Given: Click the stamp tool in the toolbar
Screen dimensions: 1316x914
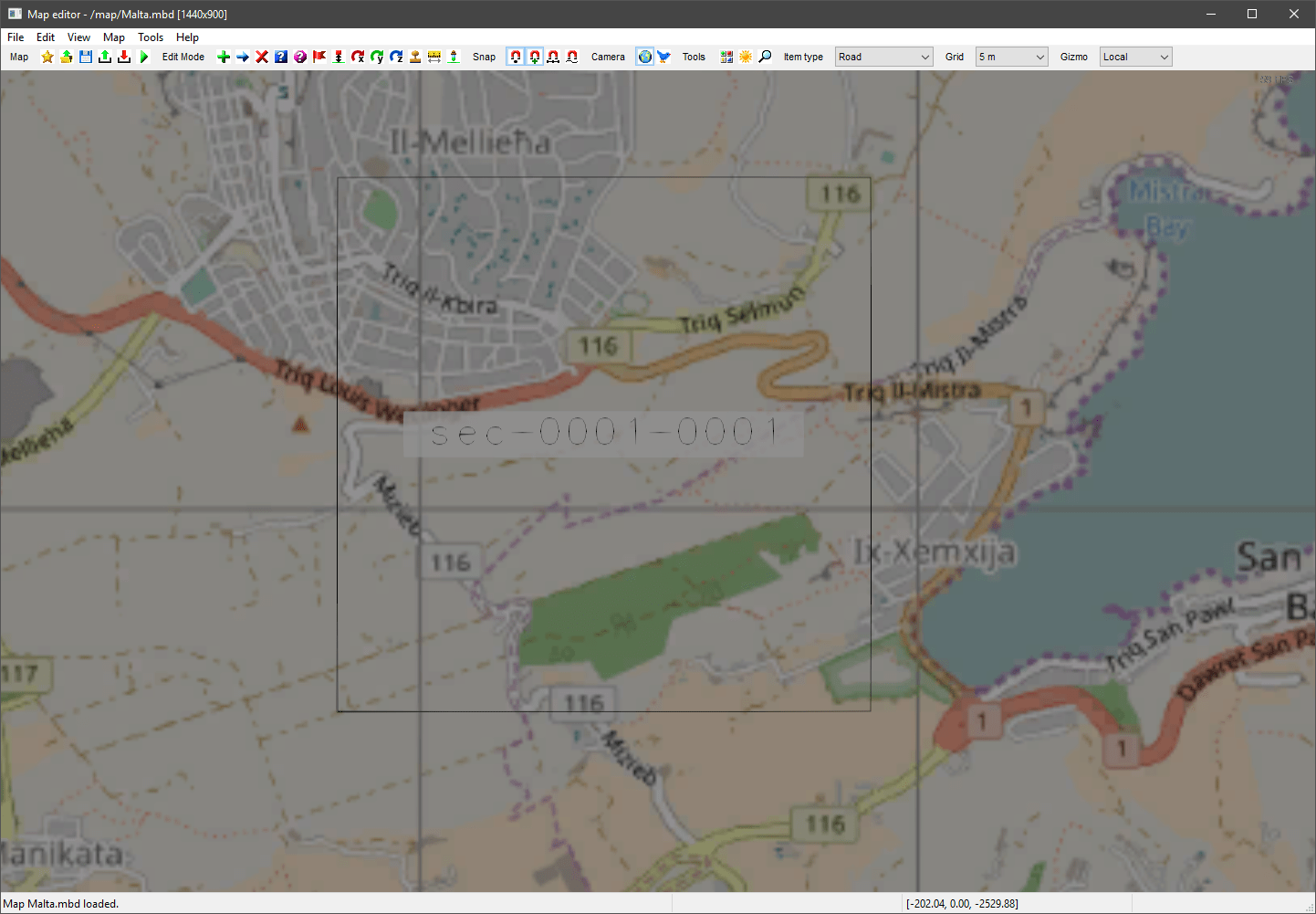Looking at the screenshot, I should 415,57.
